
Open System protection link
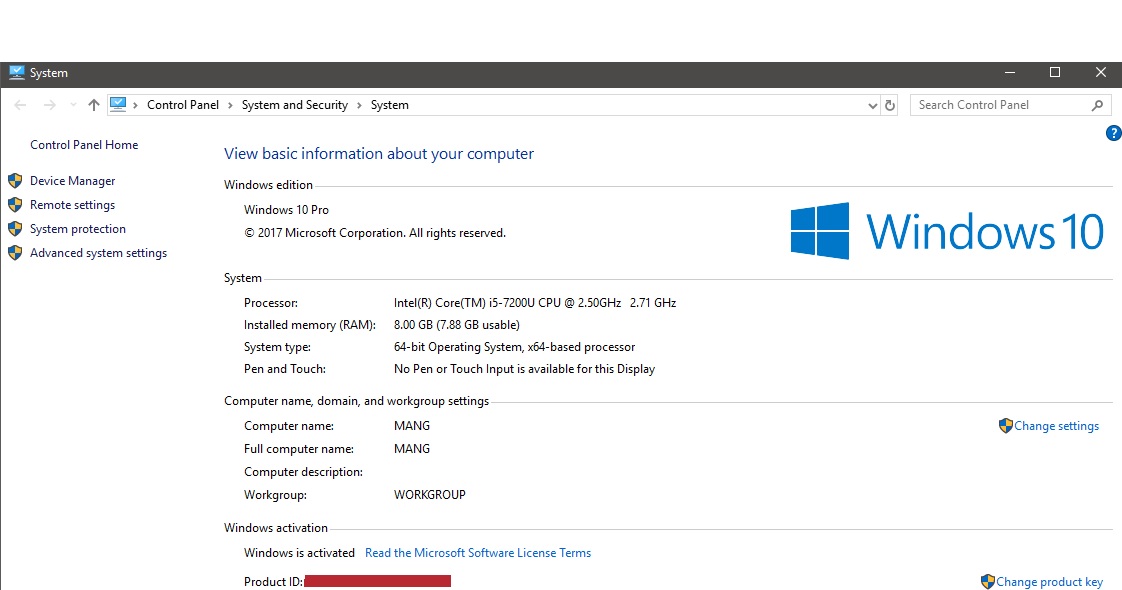point(78,229)
